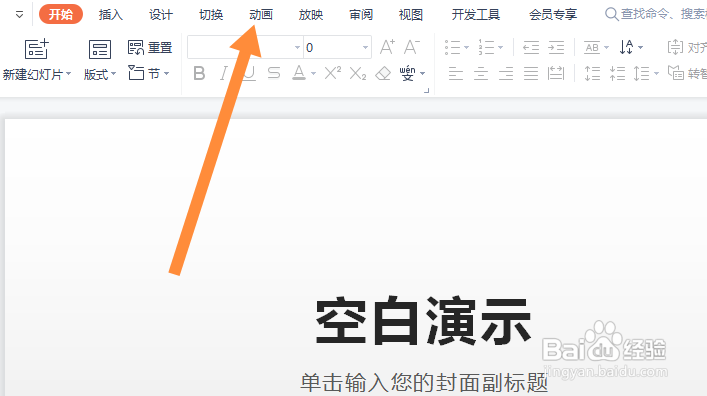707x396 pixels.
Task: Center align the text
Action: coord(481,73)
